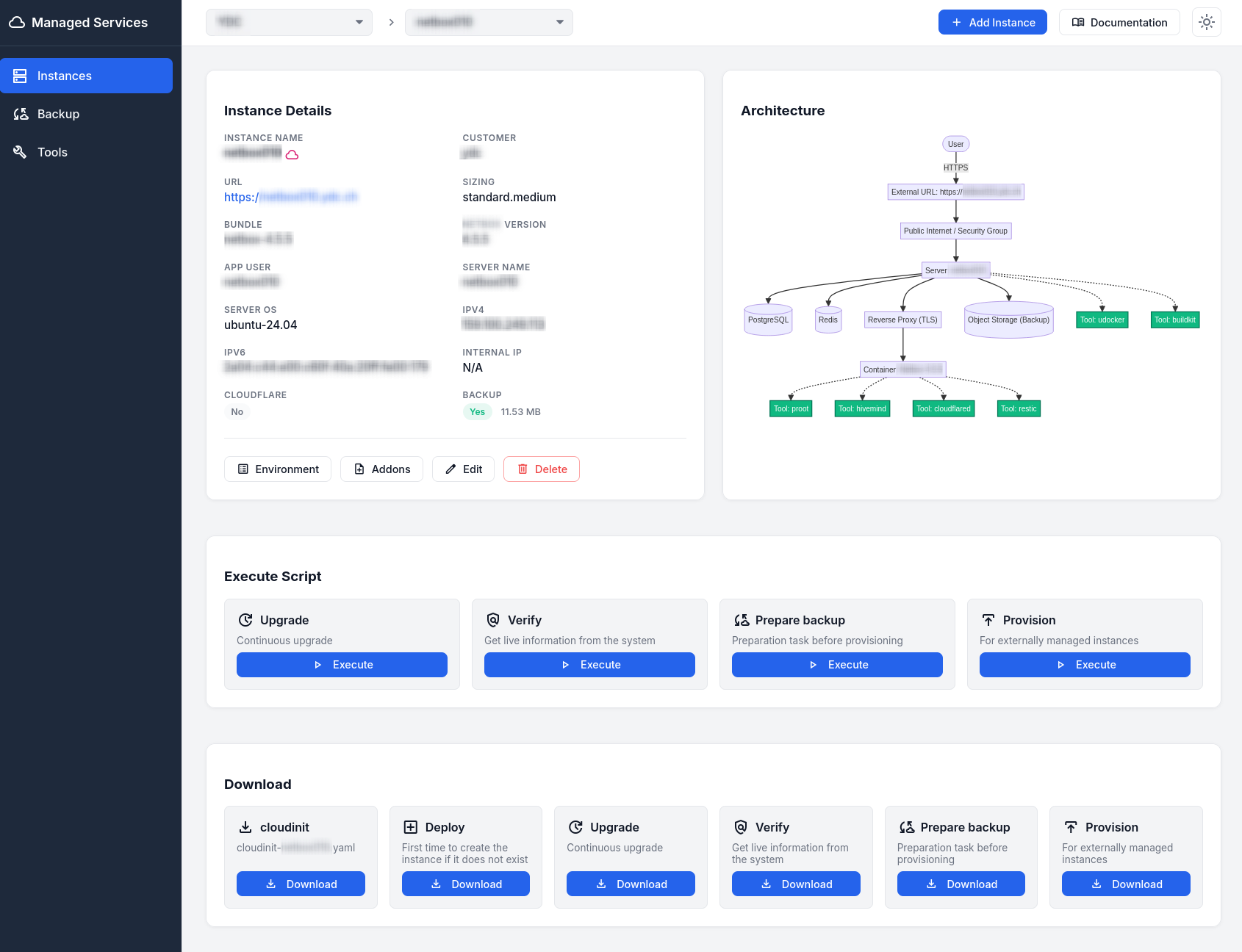Click the Verify shield icon in Execute Script
Screen dimensions: 1242x952
[x=493, y=620]
